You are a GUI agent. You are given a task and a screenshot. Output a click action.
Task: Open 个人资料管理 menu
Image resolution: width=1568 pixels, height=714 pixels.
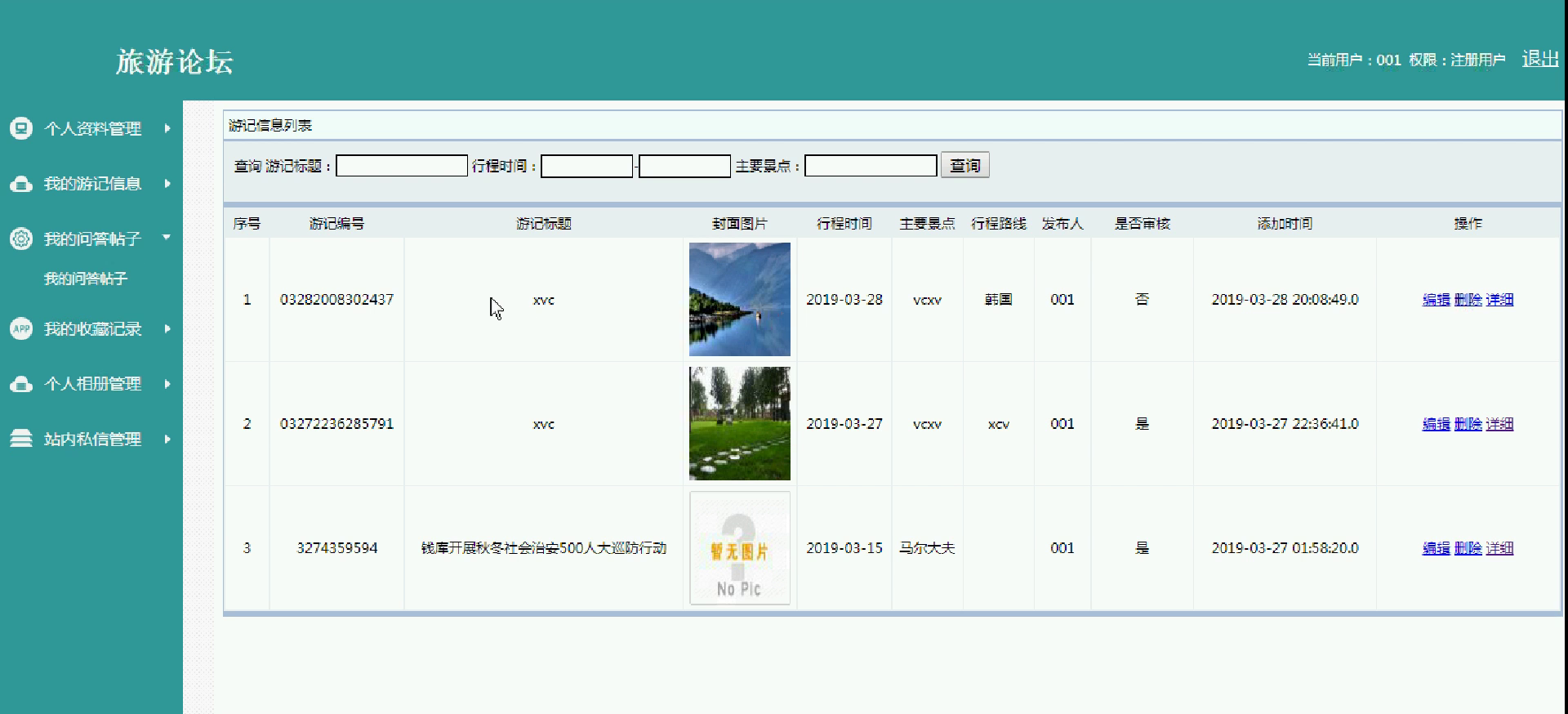91,128
